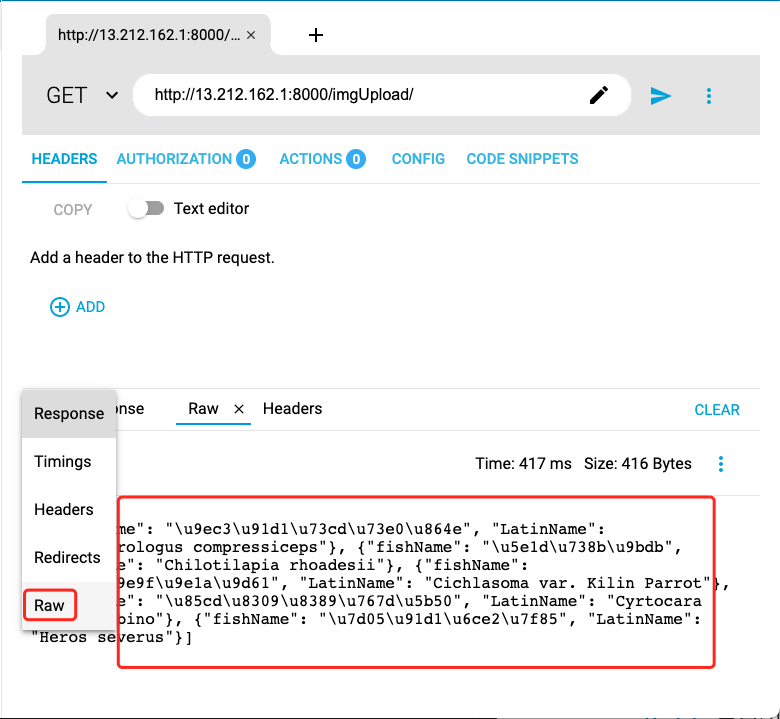Image resolution: width=780 pixels, height=719 pixels.
Task: Click 'Cichlasoma var. Kilin Parrot' in raw response
Action: [x=567, y=583]
